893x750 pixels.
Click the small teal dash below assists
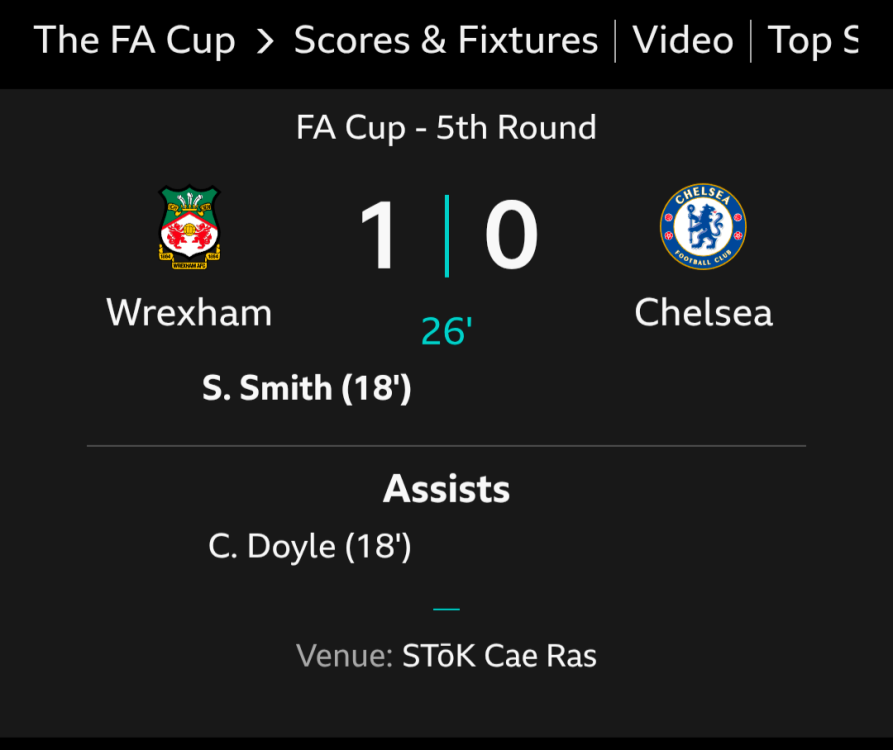(x=446, y=608)
